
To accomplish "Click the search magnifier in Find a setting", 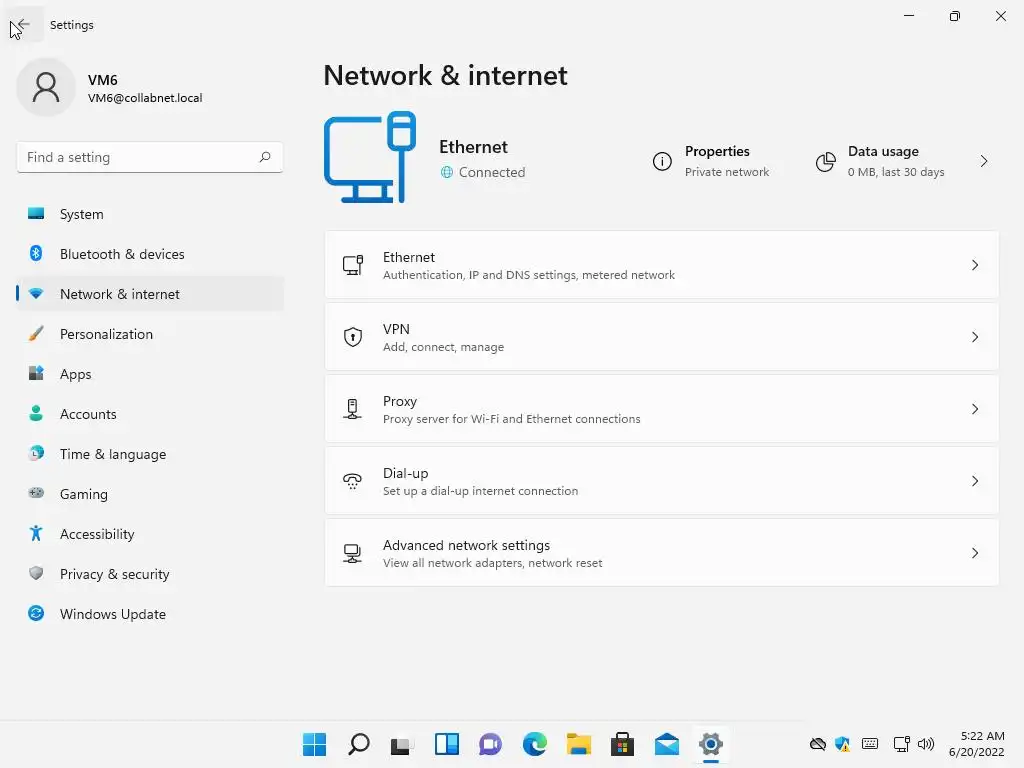I will [264, 157].
